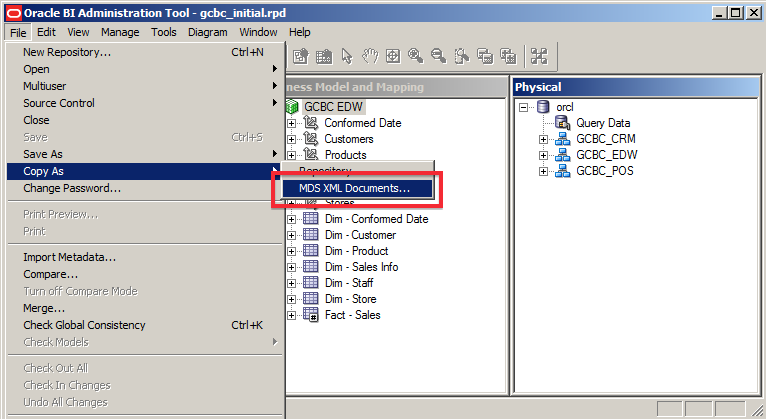
Task: Click the GCBC_POS schema icon
Action: [x=562, y=171]
